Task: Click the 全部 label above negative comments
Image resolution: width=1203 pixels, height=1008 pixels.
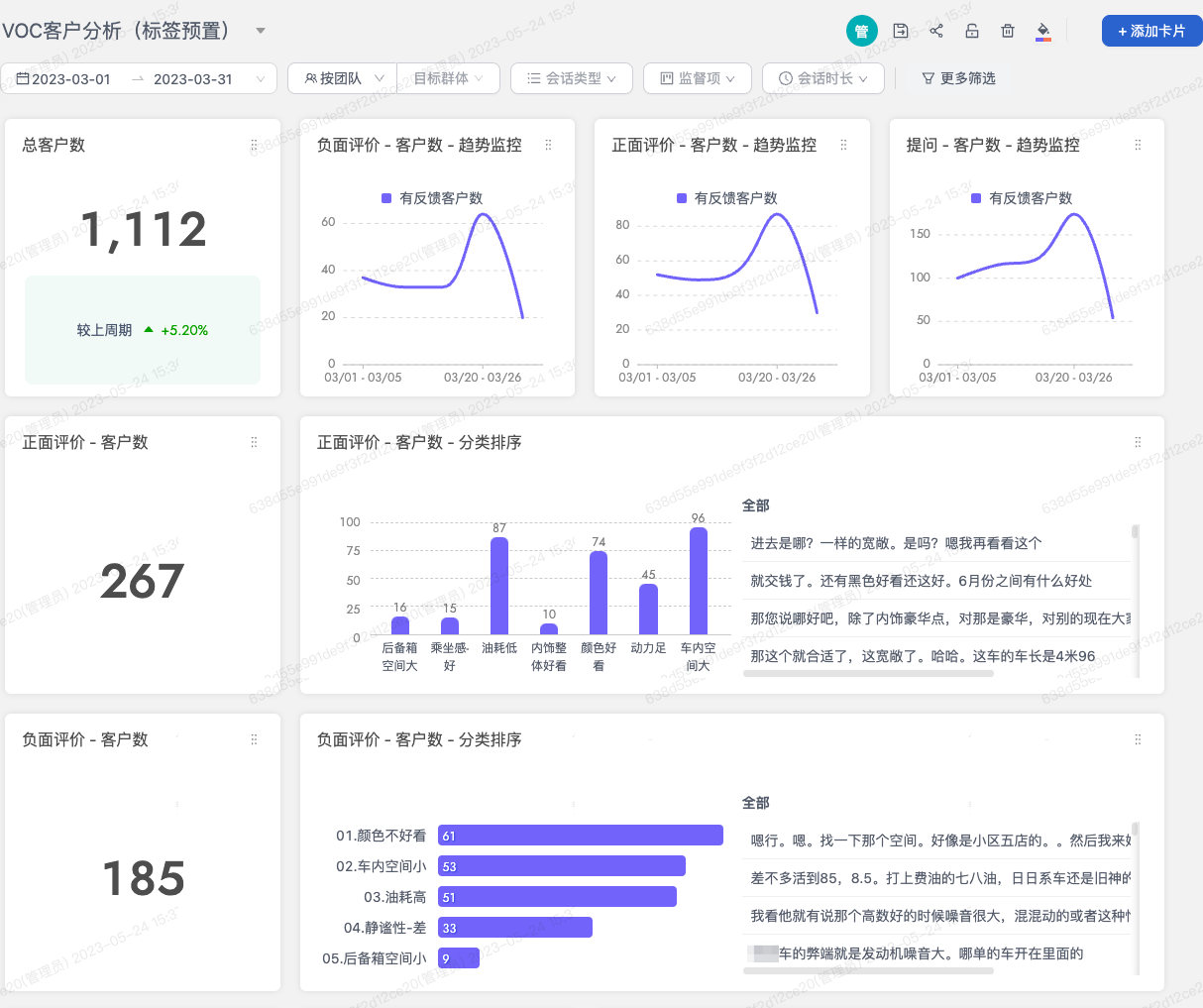Action: 756,803
